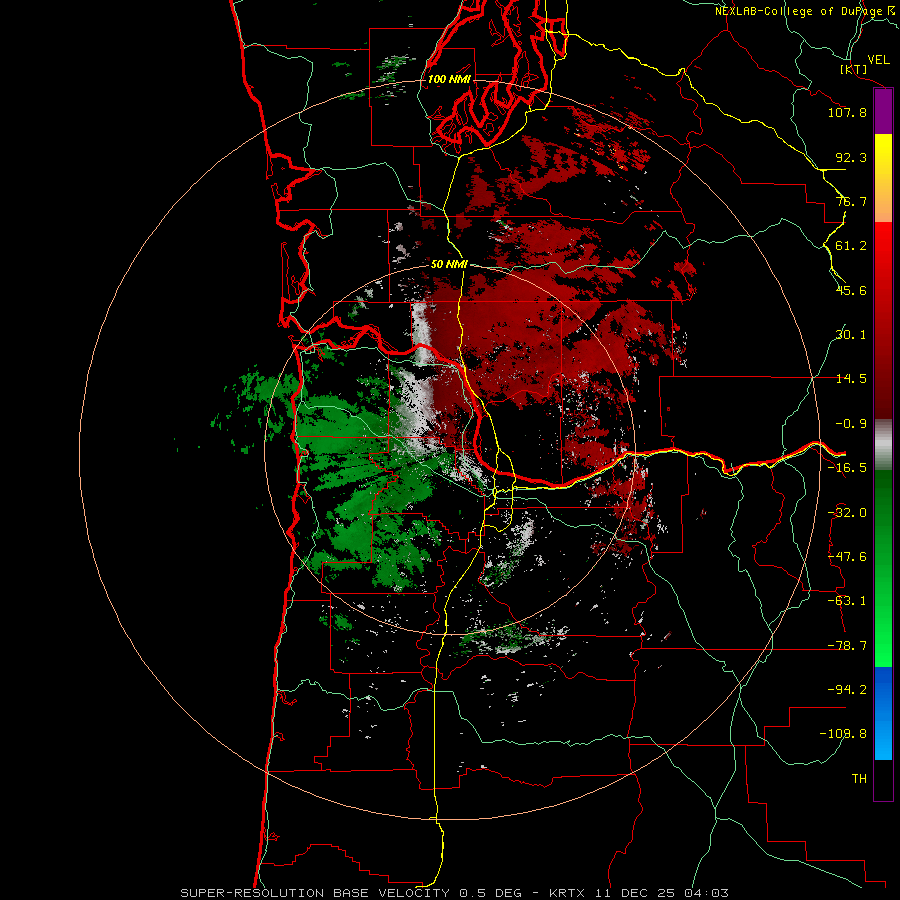Select the -0.9 scale value
This screenshot has width=900, height=900.
tap(851, 424)
